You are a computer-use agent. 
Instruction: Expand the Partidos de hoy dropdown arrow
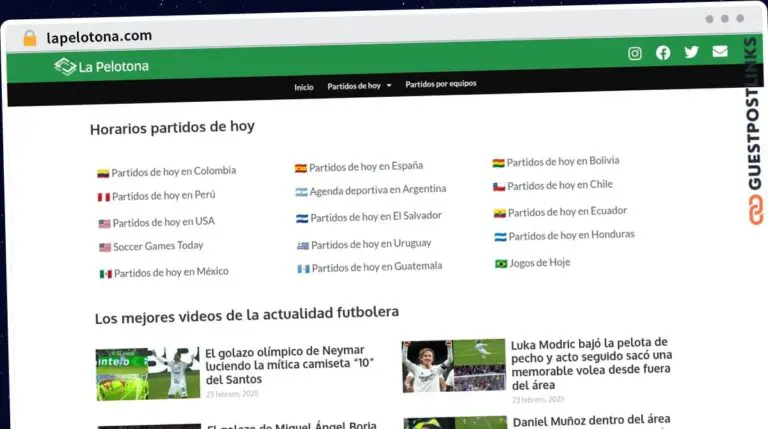click(x=389, y=86)
